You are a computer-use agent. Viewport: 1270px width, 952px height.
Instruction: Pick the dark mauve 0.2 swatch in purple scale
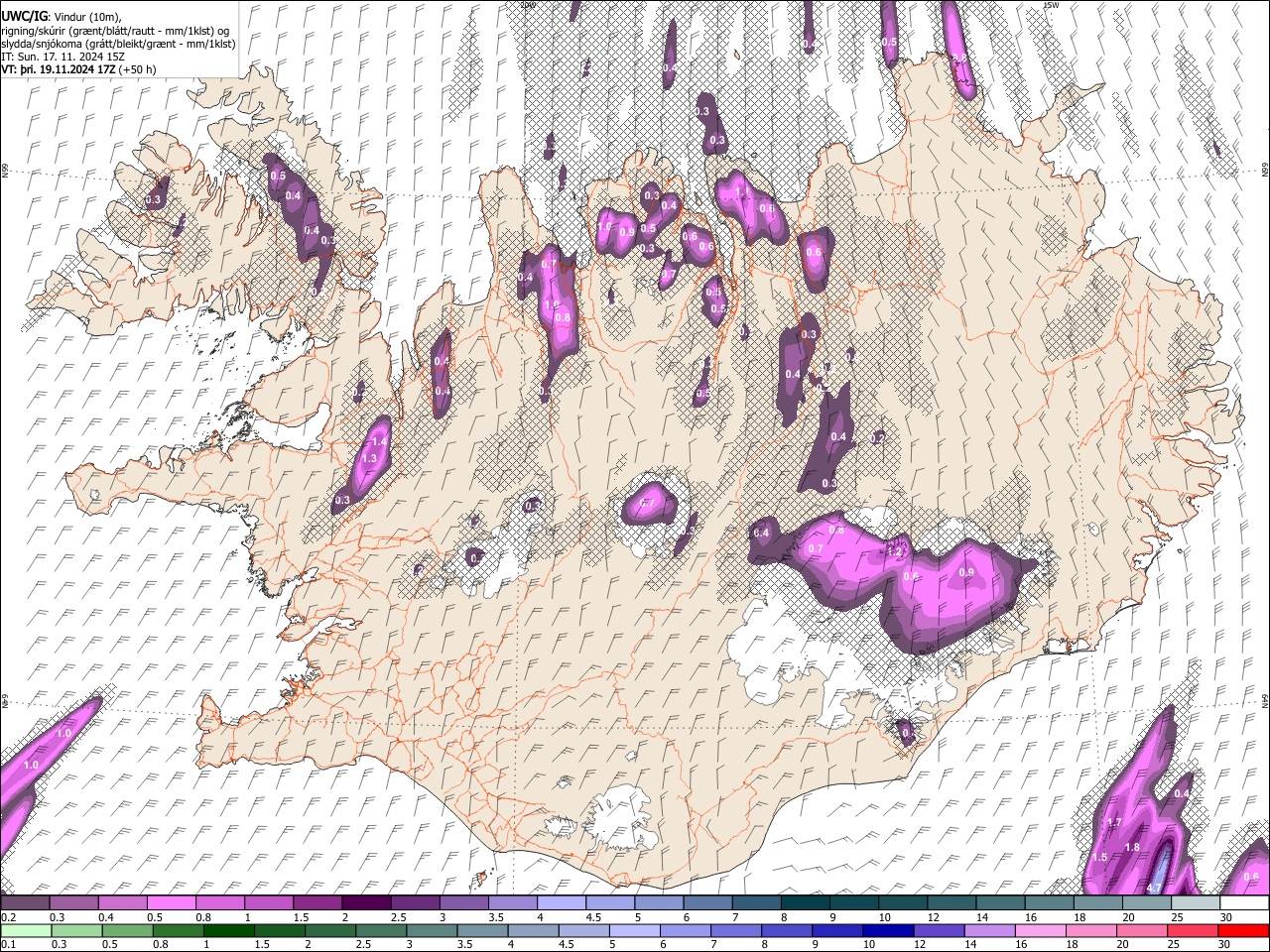tap(25, 903)
